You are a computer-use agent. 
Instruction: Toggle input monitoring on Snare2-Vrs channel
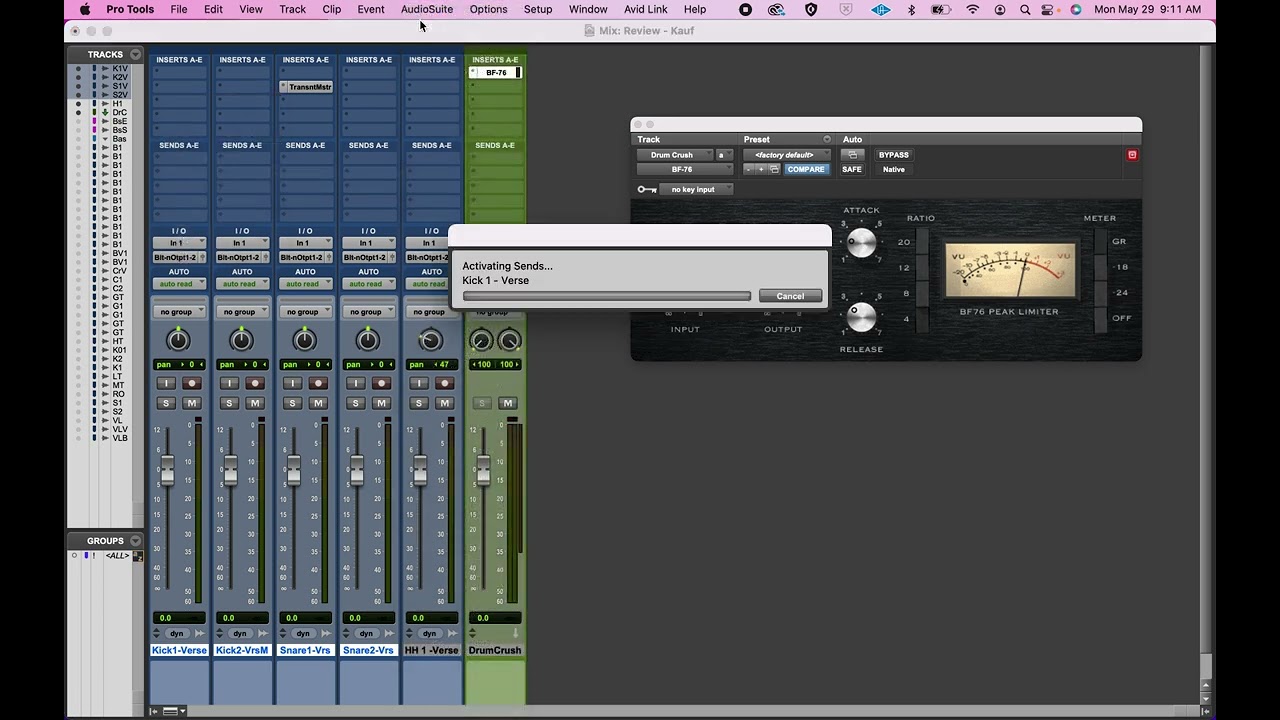[355, 383]
